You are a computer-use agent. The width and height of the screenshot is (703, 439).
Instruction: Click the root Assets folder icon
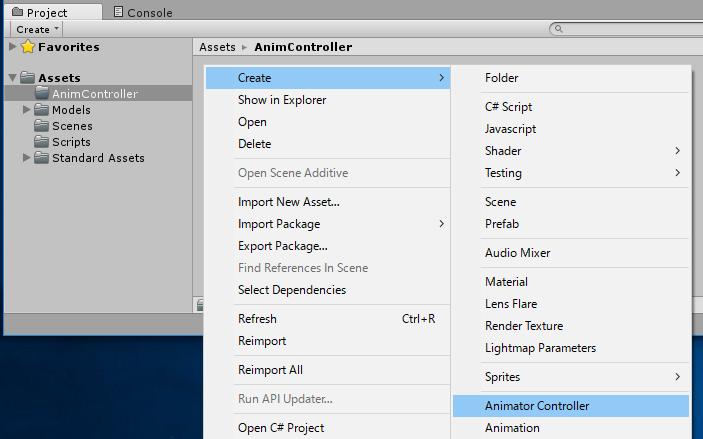click(28, 78)
